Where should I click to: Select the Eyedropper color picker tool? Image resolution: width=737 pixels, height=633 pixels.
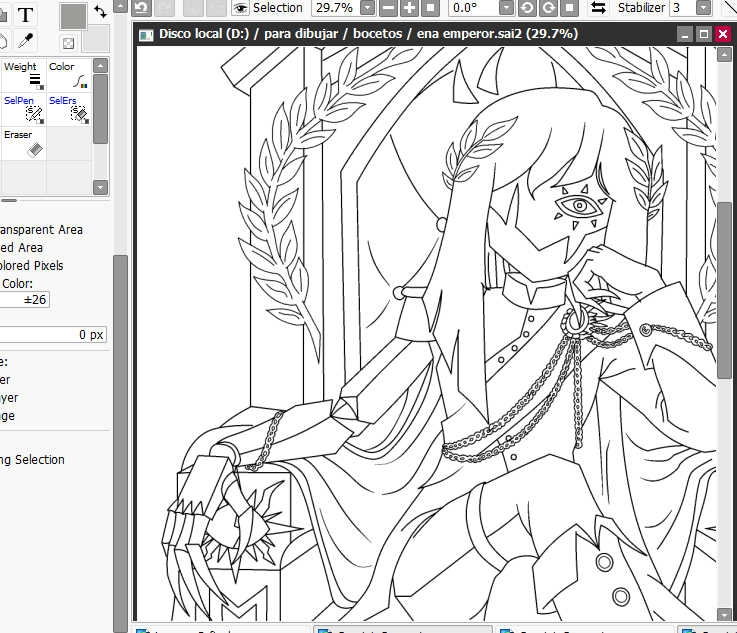[x=25, y=41]
